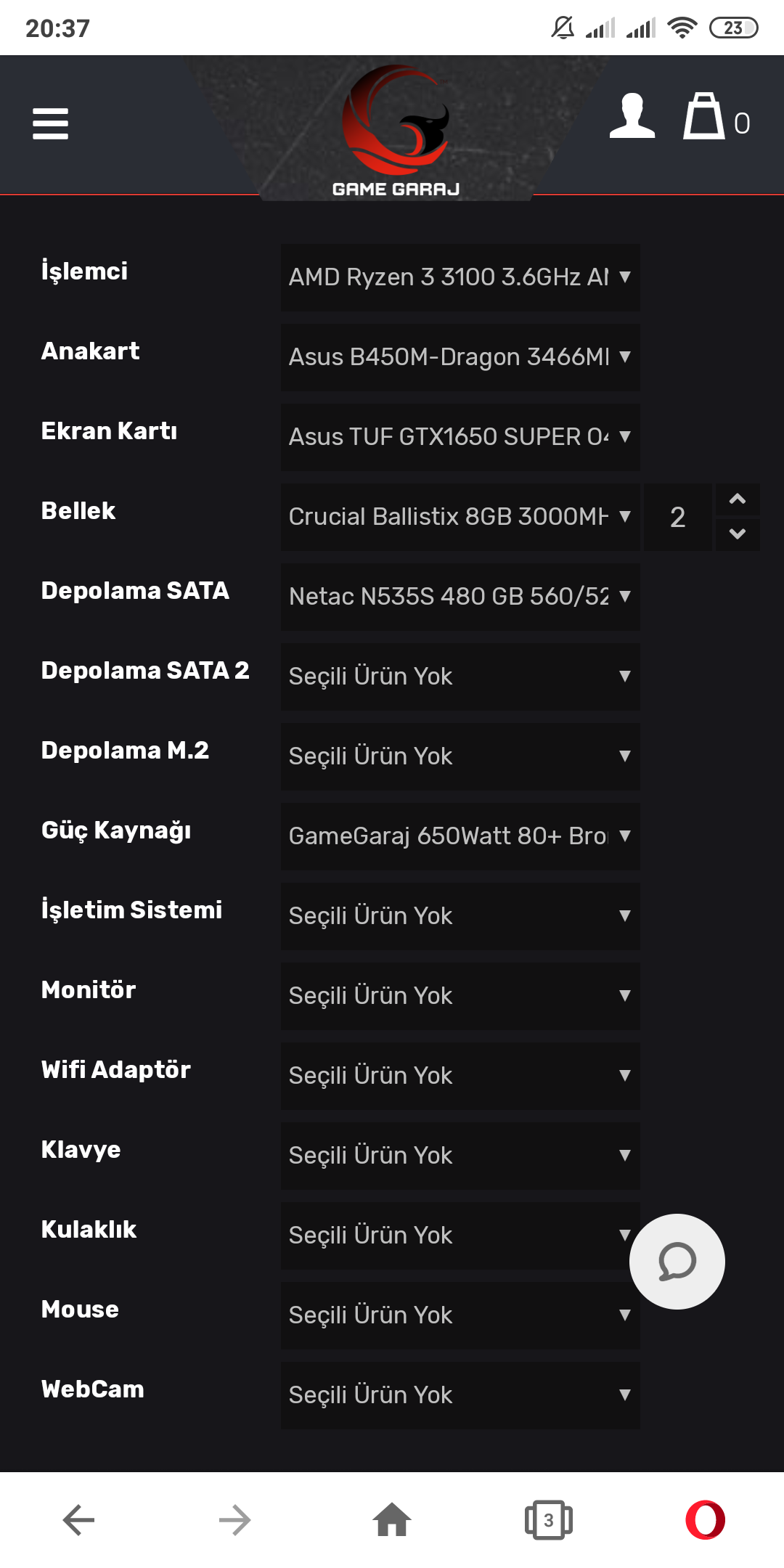784x1568 pixels.
Task: Open the browser tabs switcher
Action: pyautogui.click(x=549, y=1520)
